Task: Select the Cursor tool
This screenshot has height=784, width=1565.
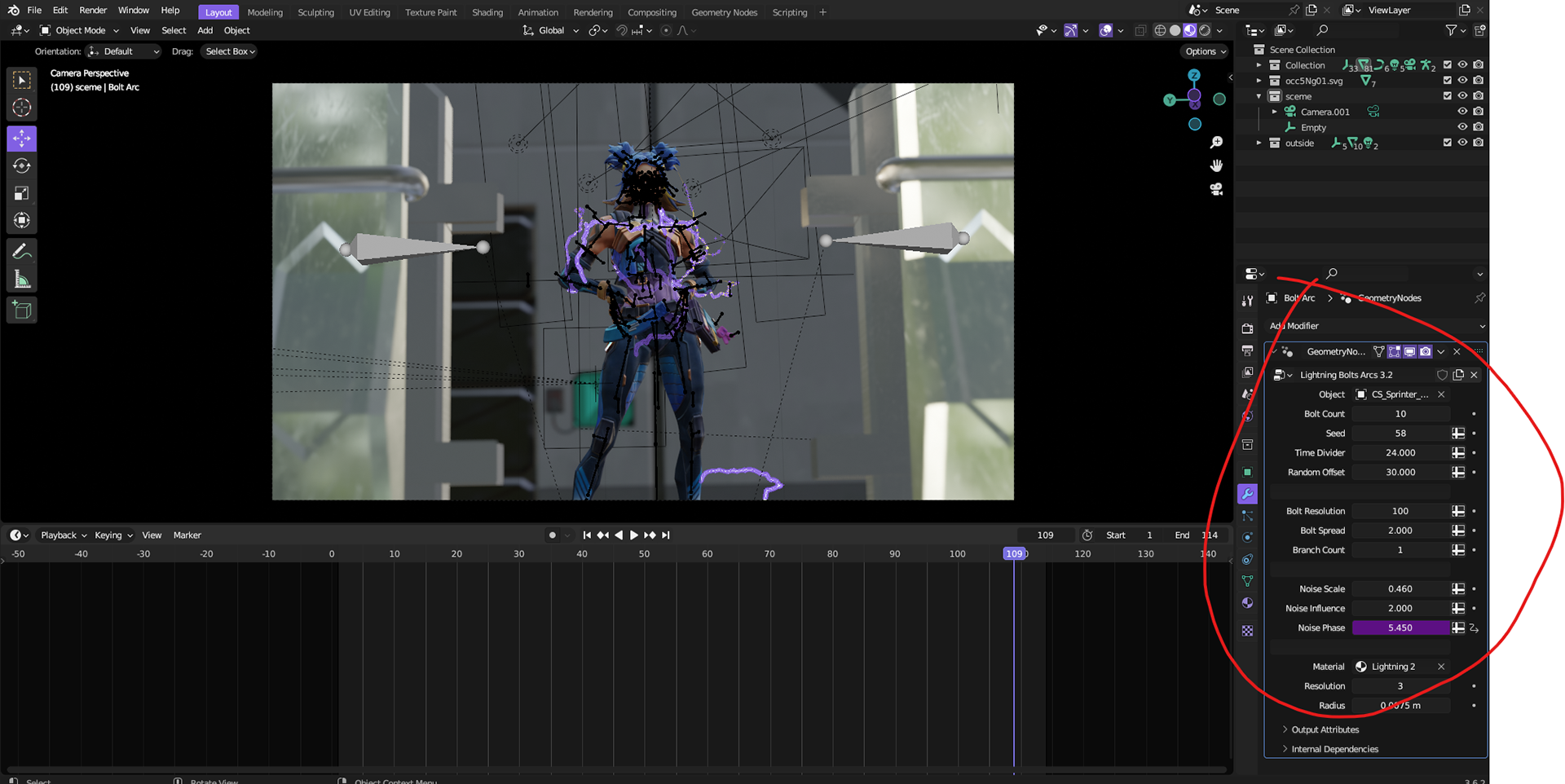Action: 22,108
